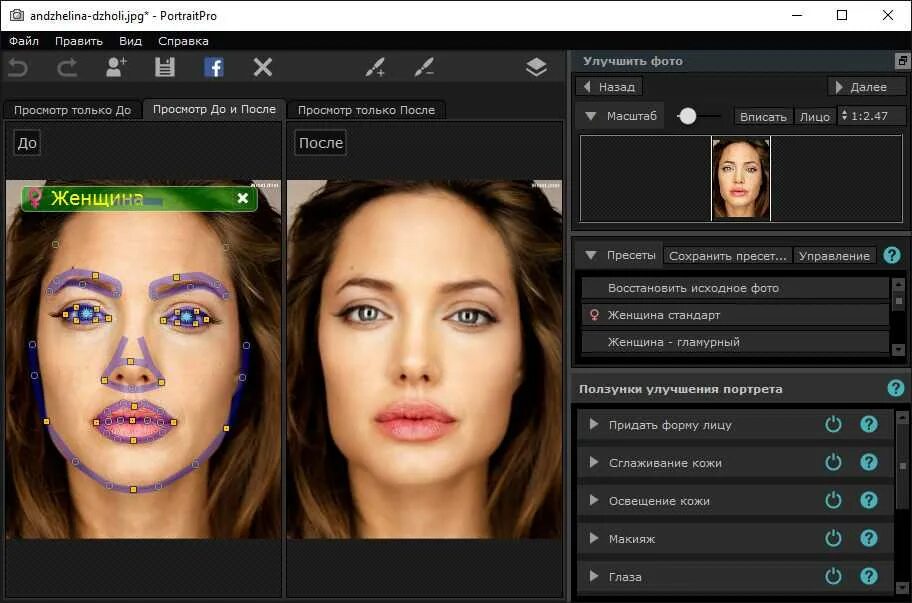The width and height of the screenshot is (912, 603).
Task: Toggle power for Глаза section
Action: point(833,576)
